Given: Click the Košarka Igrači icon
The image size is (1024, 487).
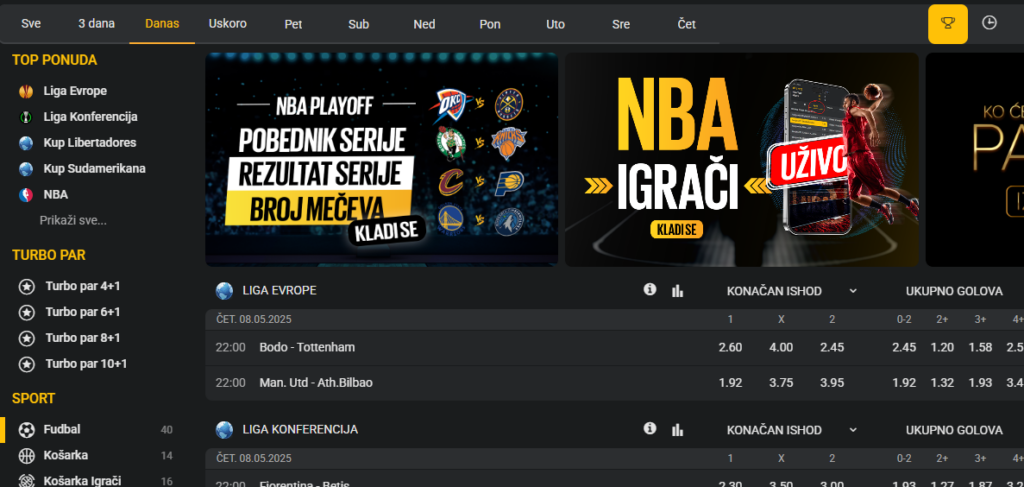Looking at the screenshot, I should (x=27, y=481).
